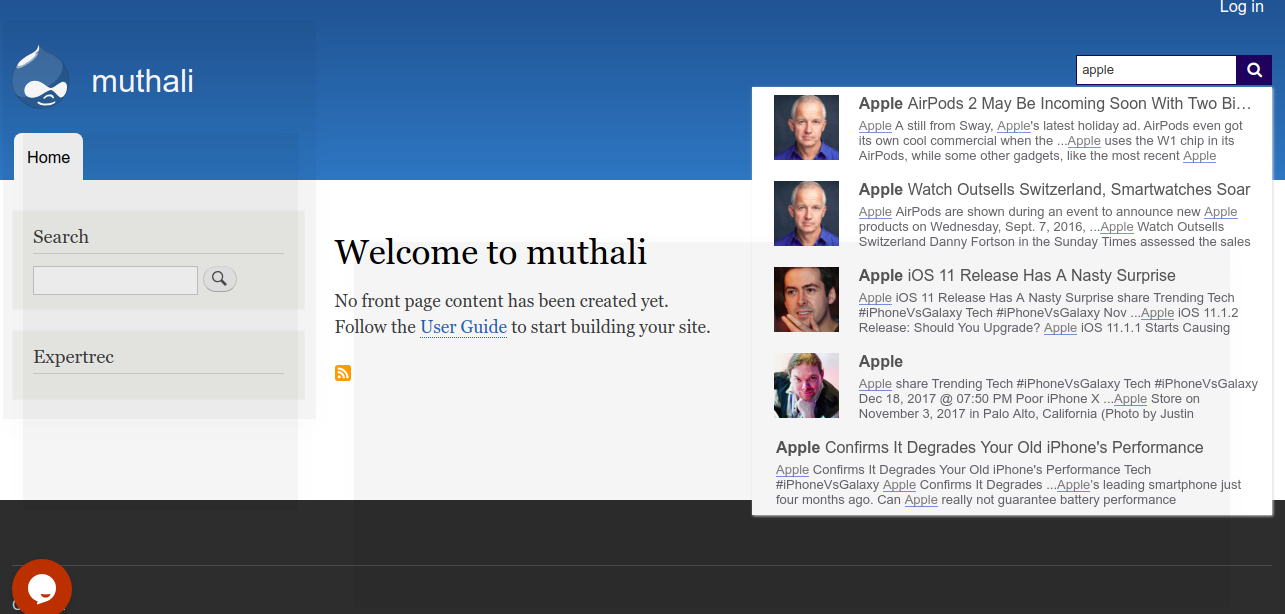Click the thumbnail beside Apple Watch result
This screenshot has width=1285, height=614.
[x=806, y=213]
